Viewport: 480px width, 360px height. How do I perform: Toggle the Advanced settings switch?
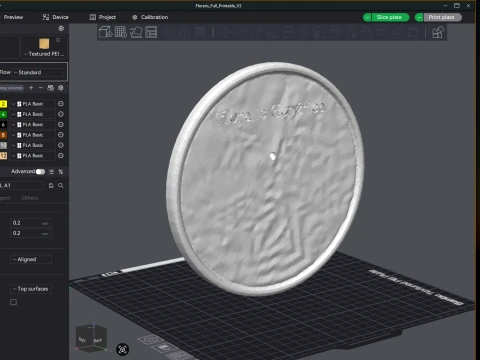tap(40, 172)
